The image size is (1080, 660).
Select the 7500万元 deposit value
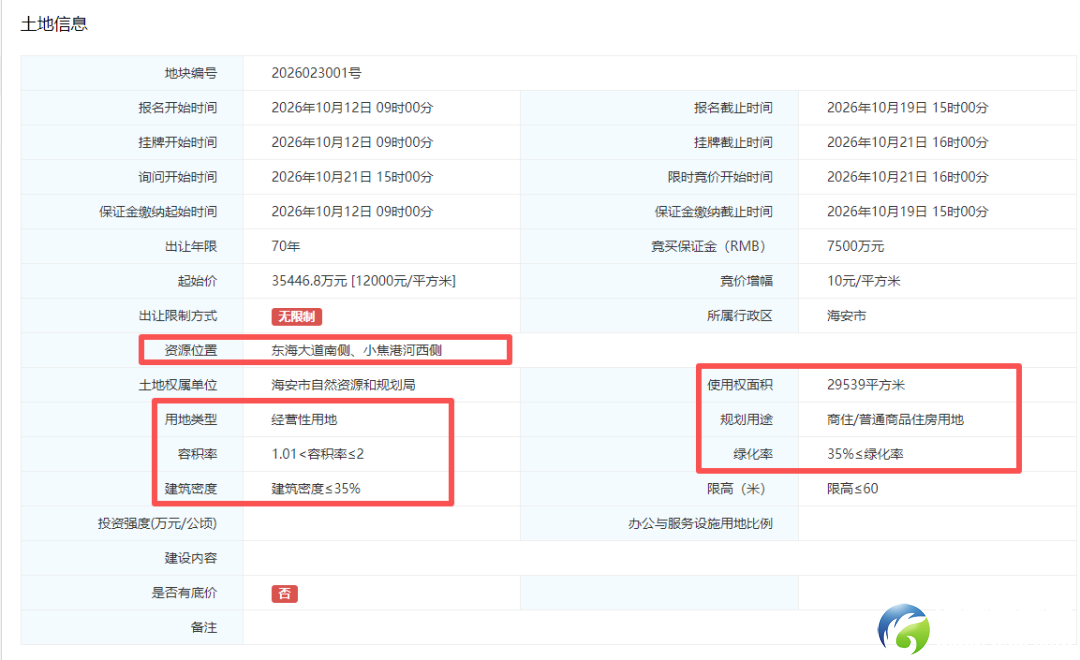click(855, 246)
